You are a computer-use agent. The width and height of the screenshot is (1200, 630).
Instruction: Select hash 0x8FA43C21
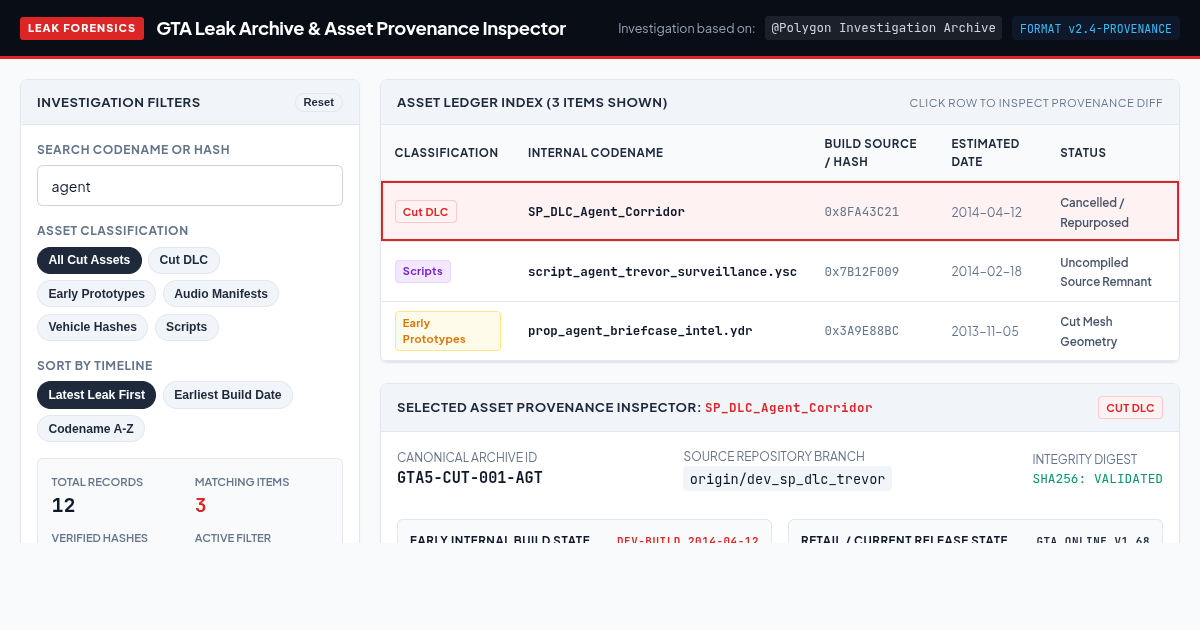click(862, 212)
